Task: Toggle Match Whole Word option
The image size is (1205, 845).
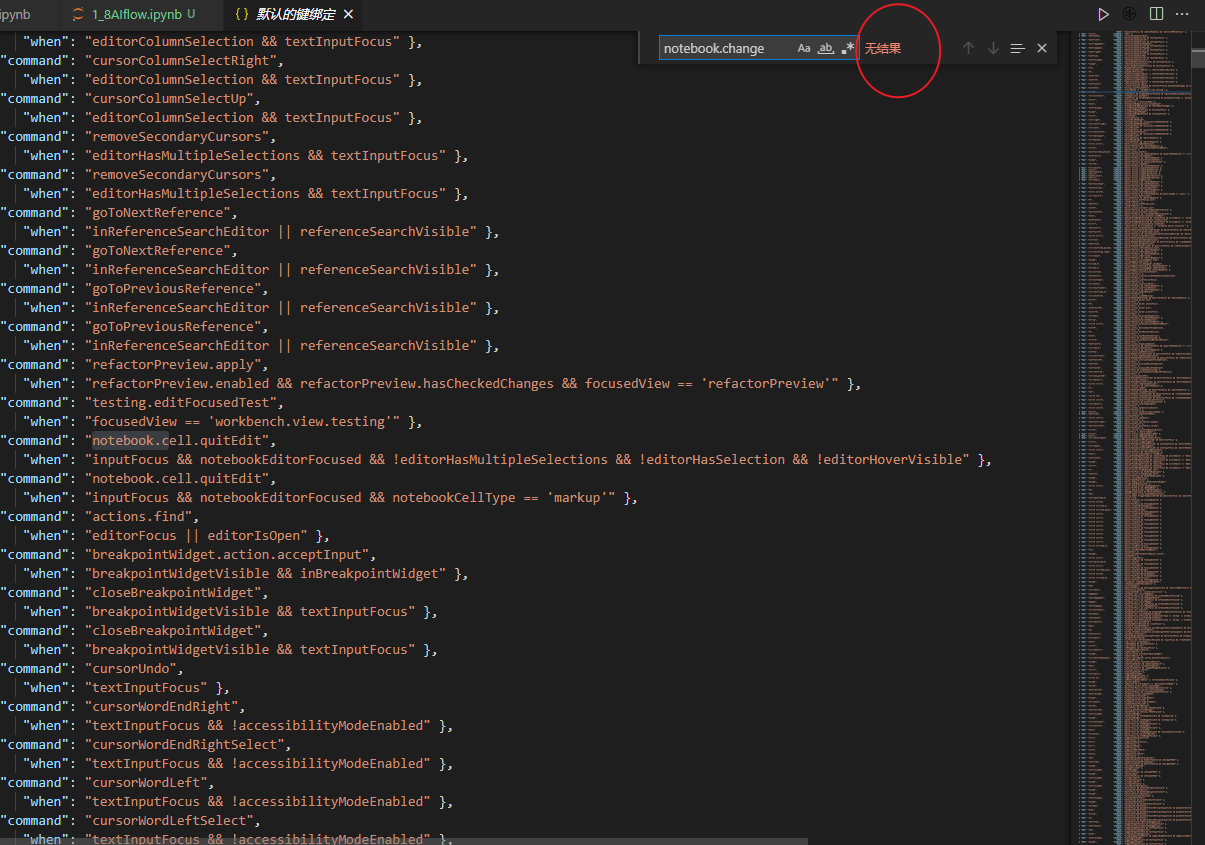Action: point(824,47)
